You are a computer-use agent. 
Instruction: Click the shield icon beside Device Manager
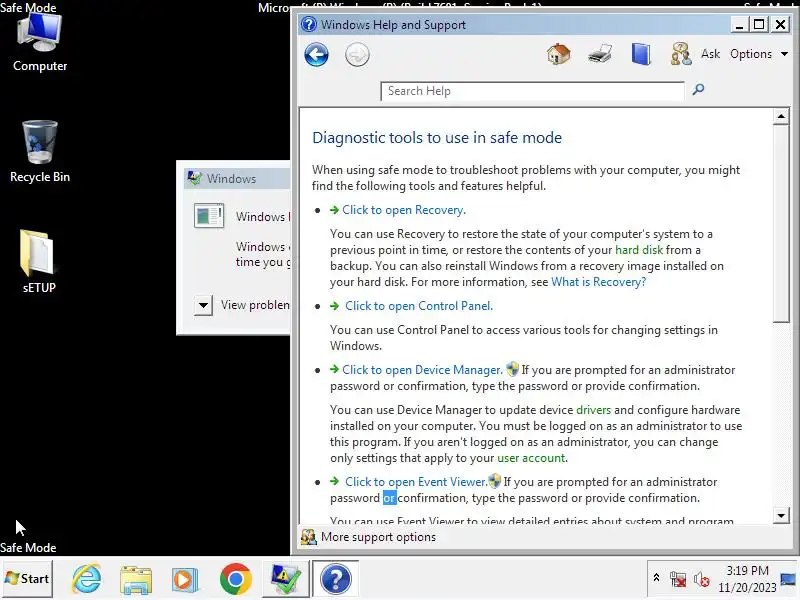pos(512,369)
